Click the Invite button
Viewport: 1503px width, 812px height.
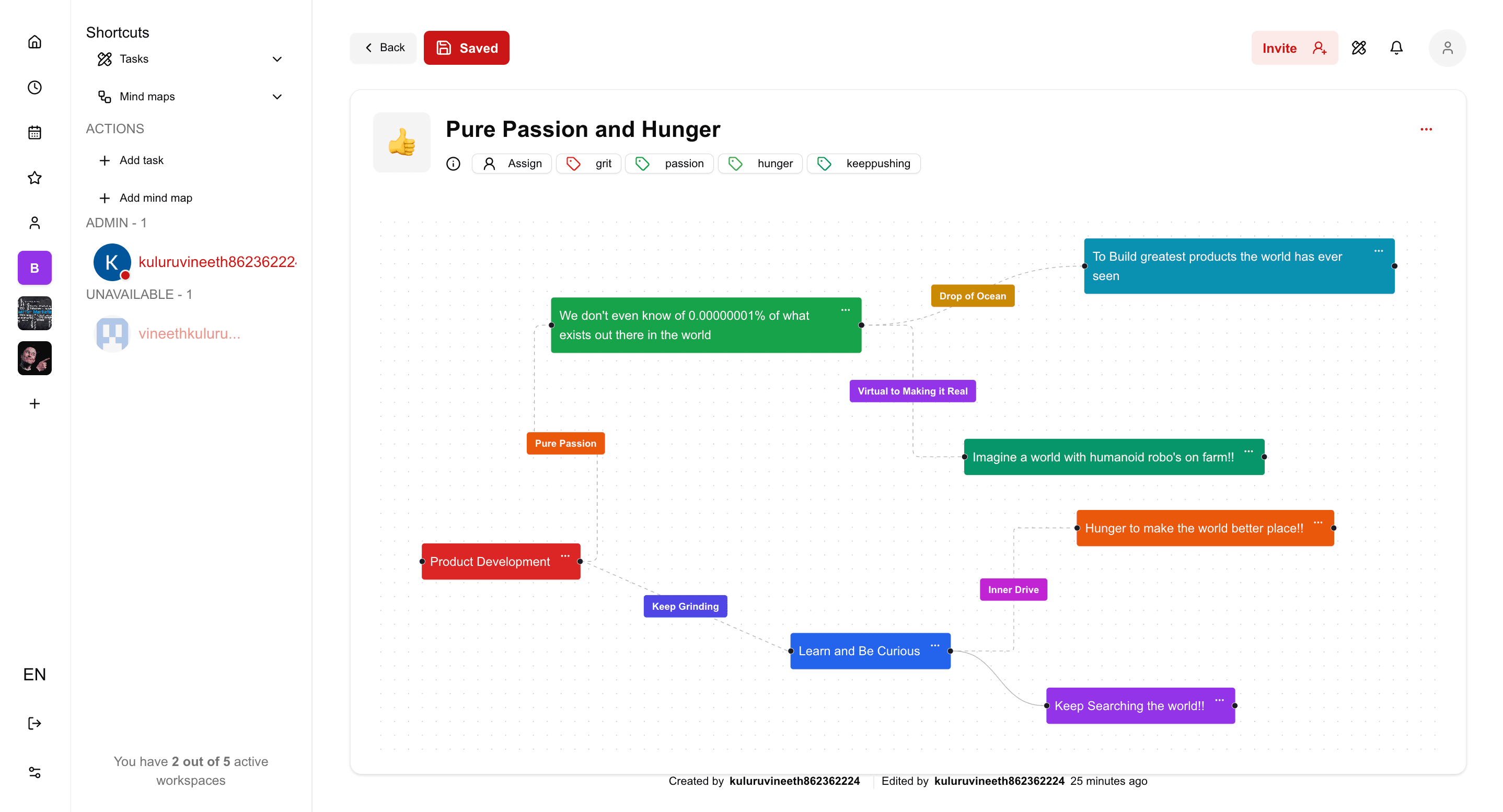pyautogui.click(x=1294, y=48)
